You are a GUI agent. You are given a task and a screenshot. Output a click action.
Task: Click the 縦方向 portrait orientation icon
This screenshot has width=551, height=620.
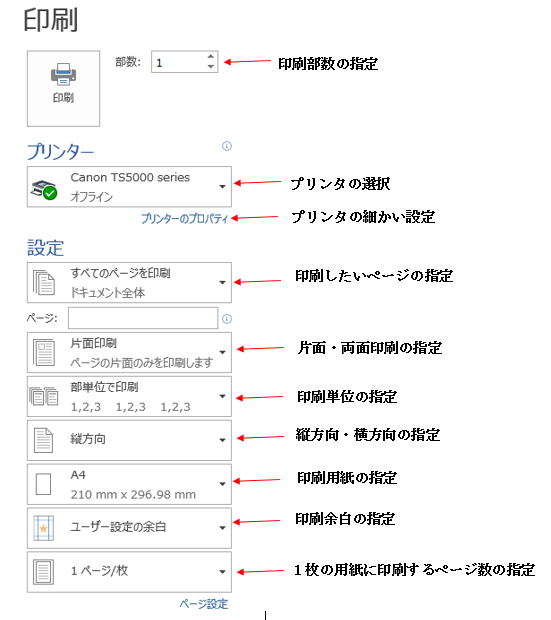(43, 440)
